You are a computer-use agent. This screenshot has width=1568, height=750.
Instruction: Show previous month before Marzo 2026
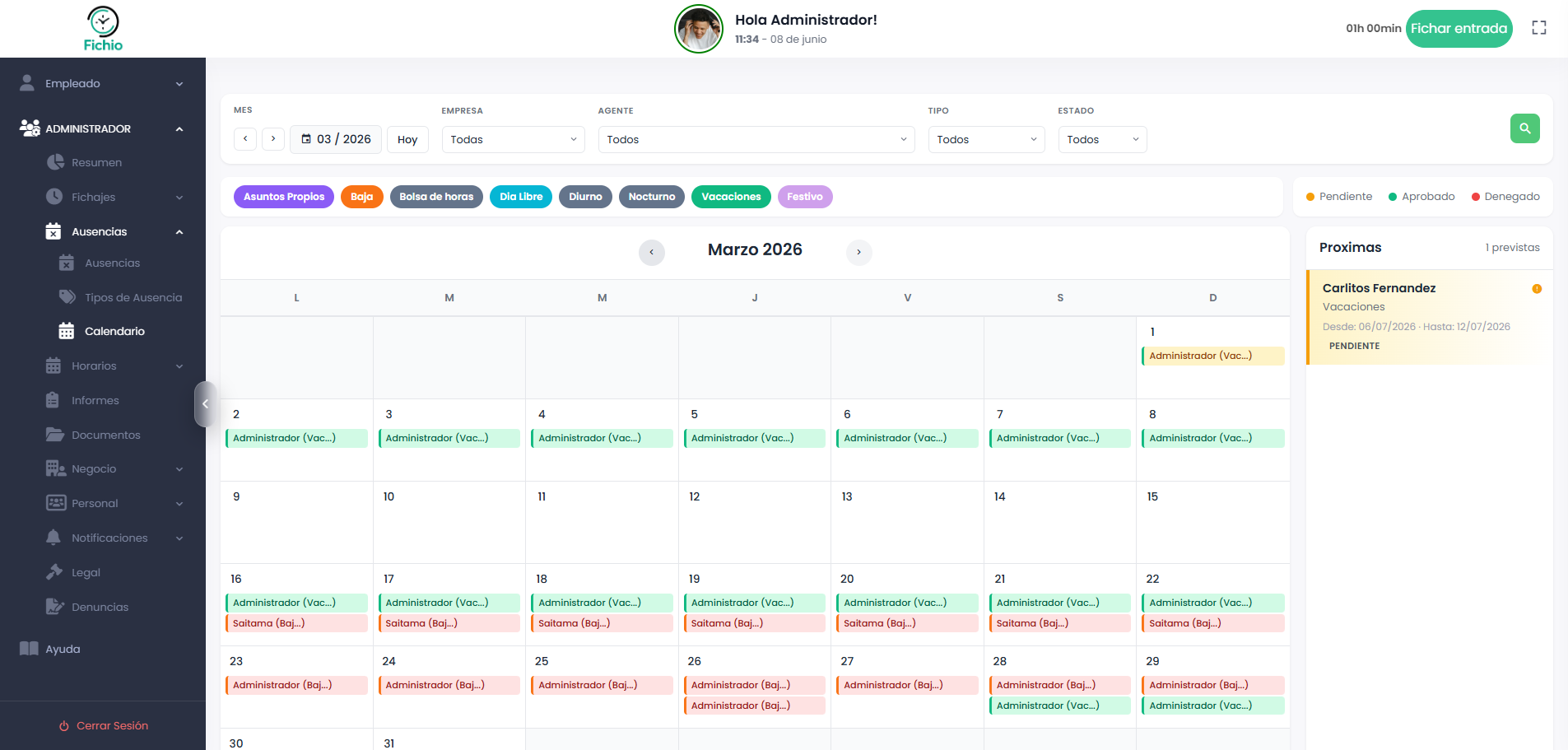click(652, 252)
